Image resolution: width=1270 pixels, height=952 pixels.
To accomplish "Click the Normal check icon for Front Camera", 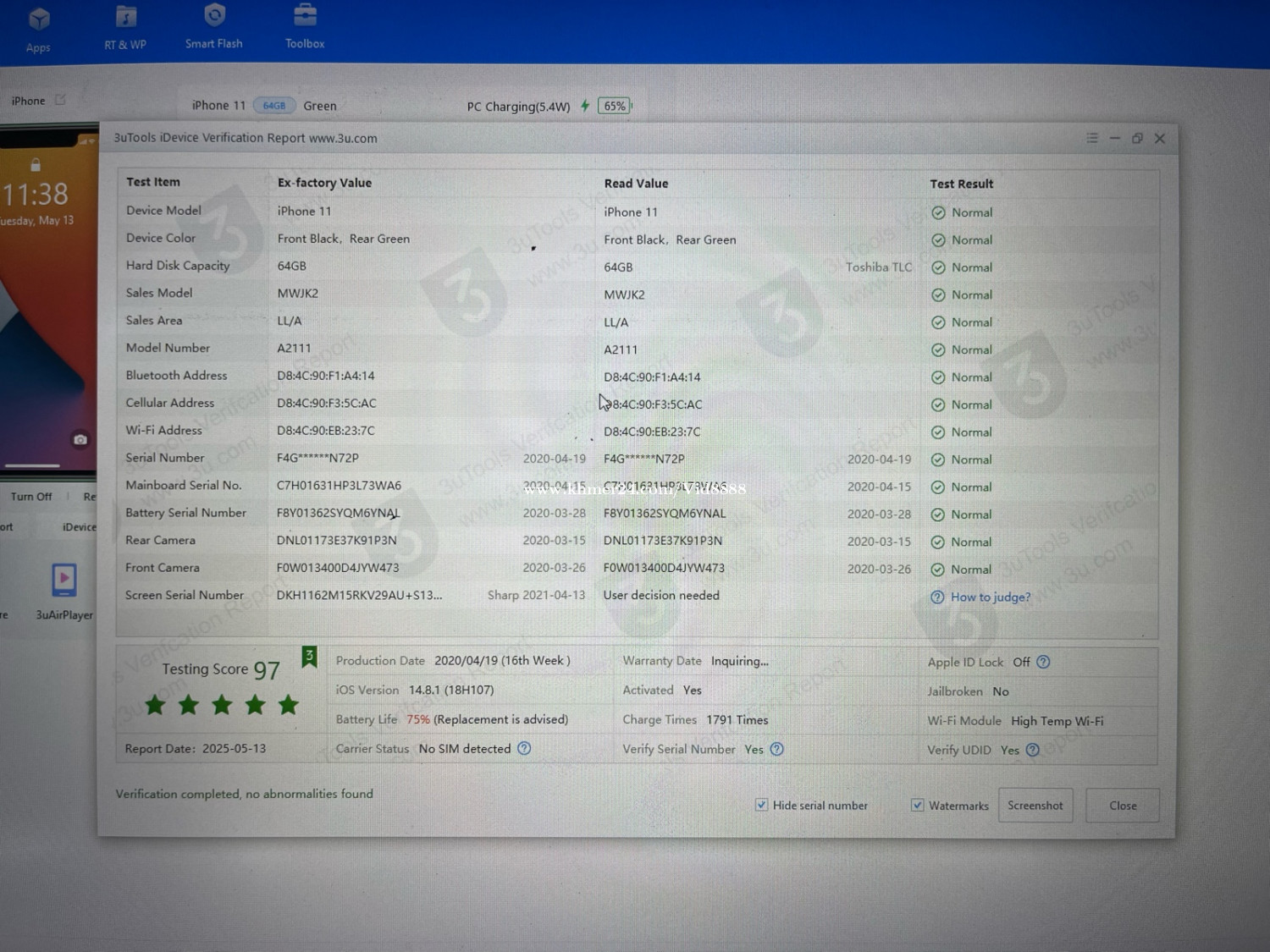I will pos(938,570).
